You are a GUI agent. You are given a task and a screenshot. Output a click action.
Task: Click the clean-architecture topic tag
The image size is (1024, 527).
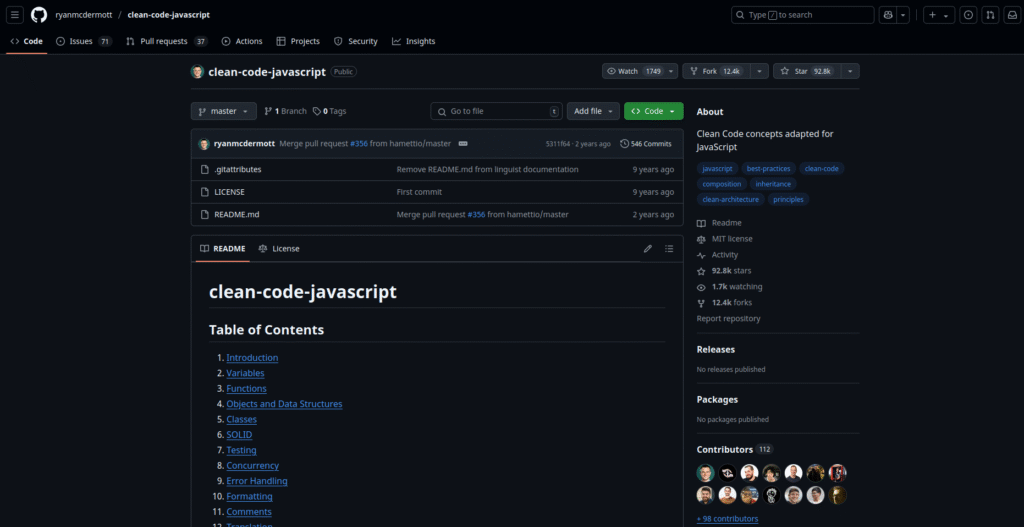(x=731, y=199)
